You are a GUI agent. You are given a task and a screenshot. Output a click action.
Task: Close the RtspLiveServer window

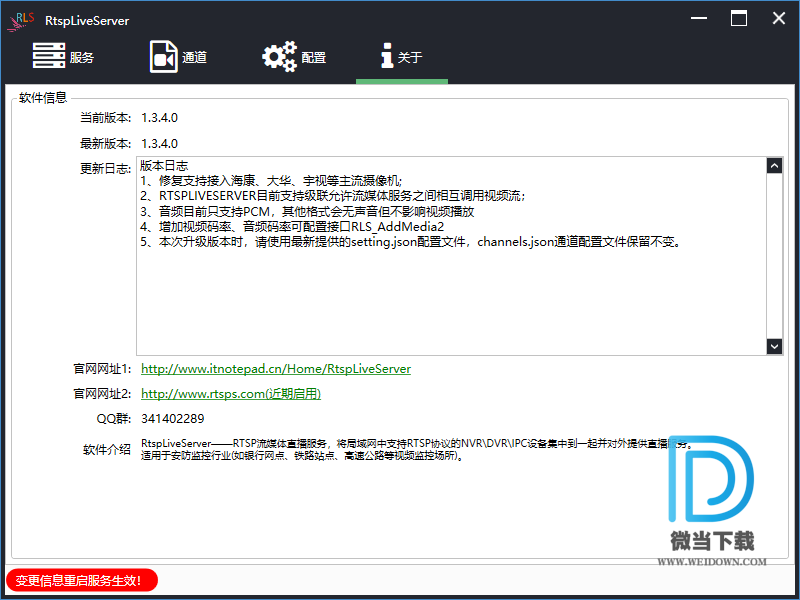(x=779, y=18)
